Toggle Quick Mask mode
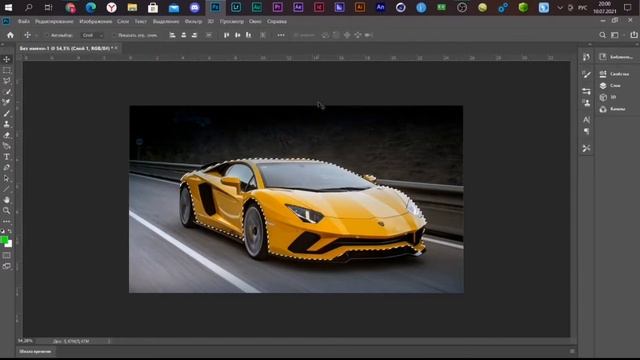 tap(7, 256)
